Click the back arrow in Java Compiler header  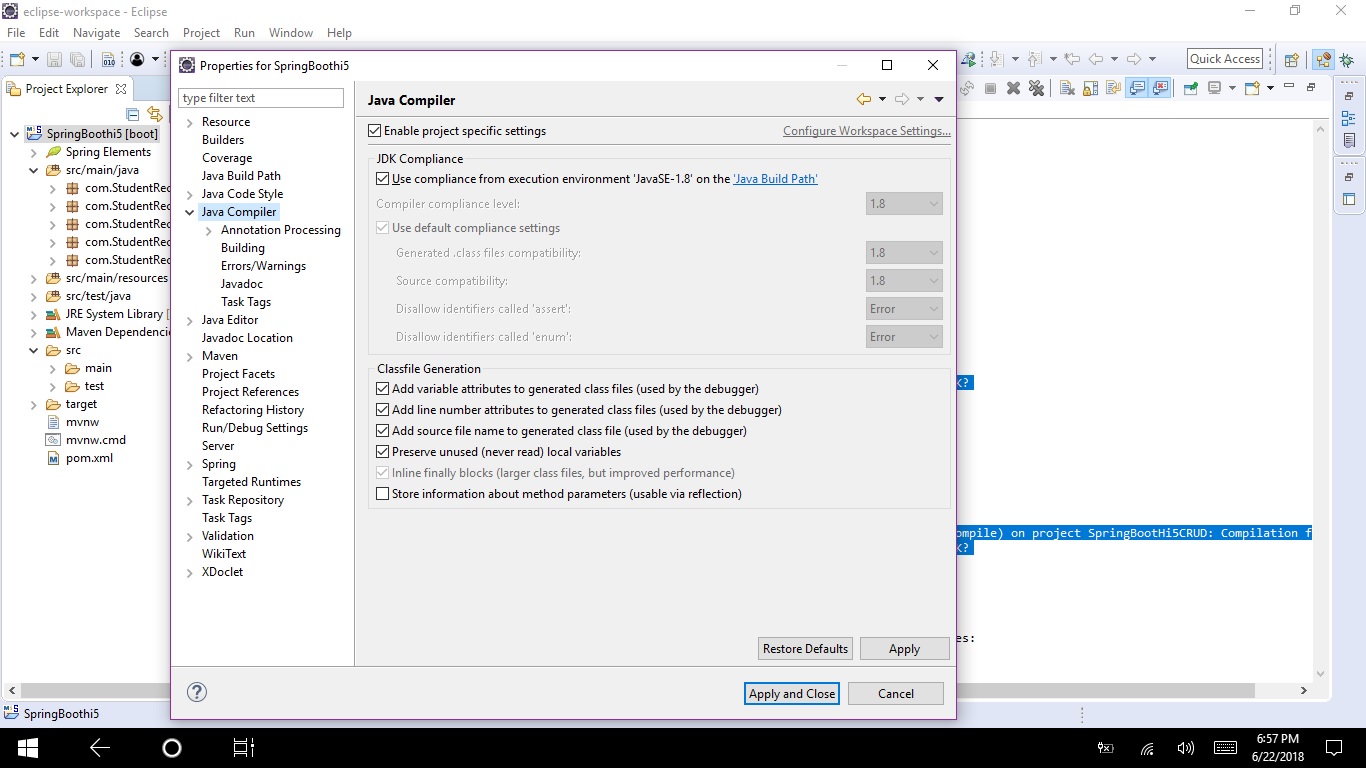coord(864,99)
